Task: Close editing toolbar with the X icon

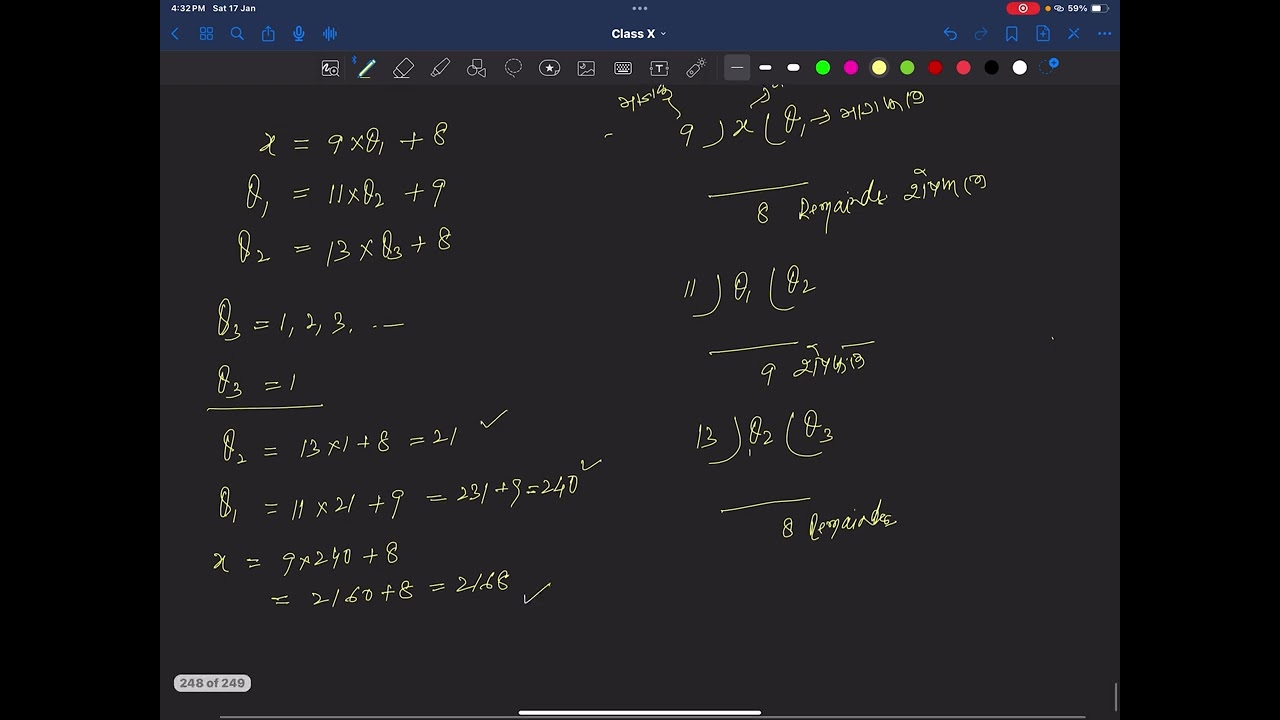Action: point(1074,34)
